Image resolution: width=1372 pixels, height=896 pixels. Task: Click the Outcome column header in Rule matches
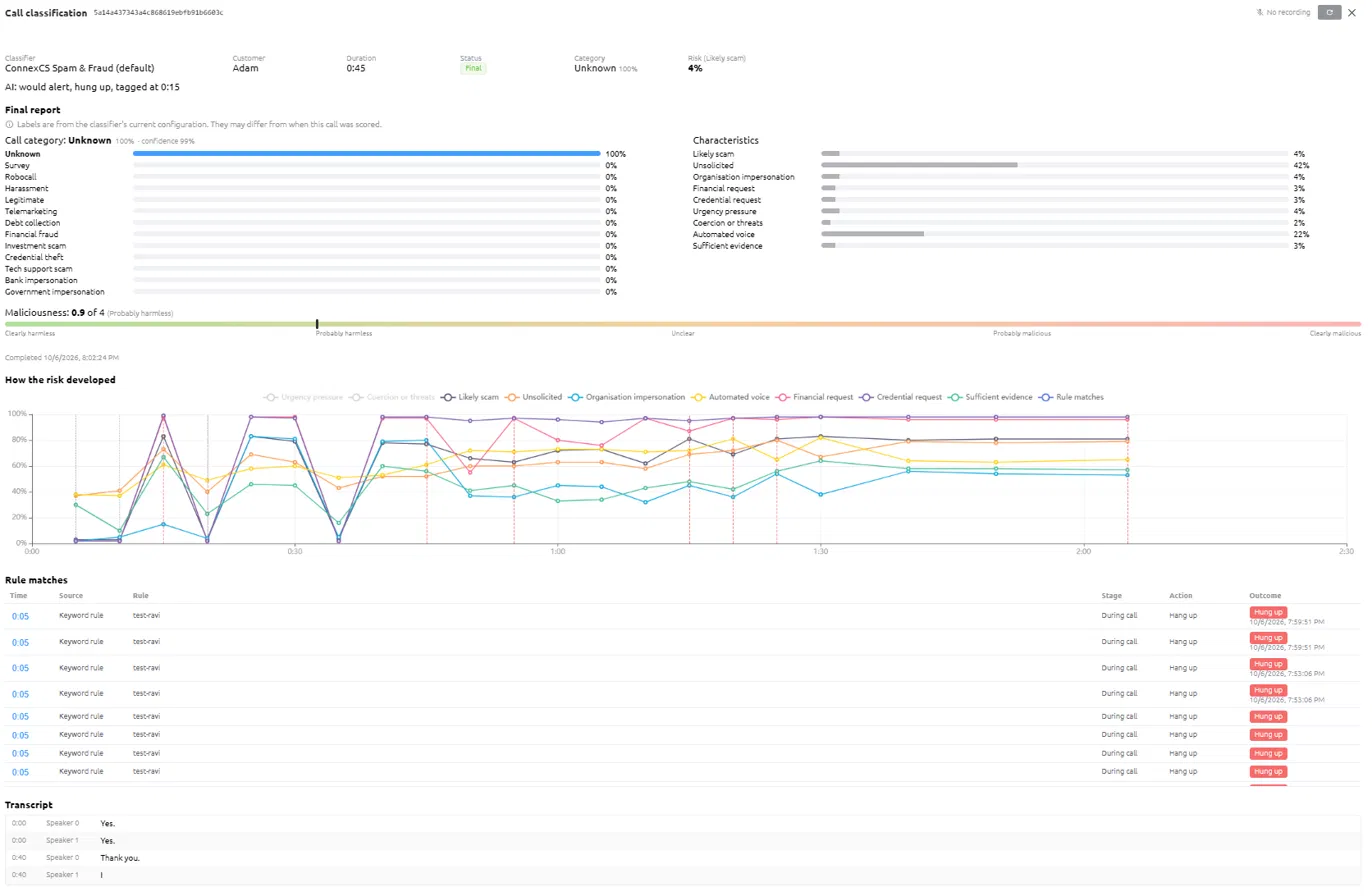[x=1265, y=595]
